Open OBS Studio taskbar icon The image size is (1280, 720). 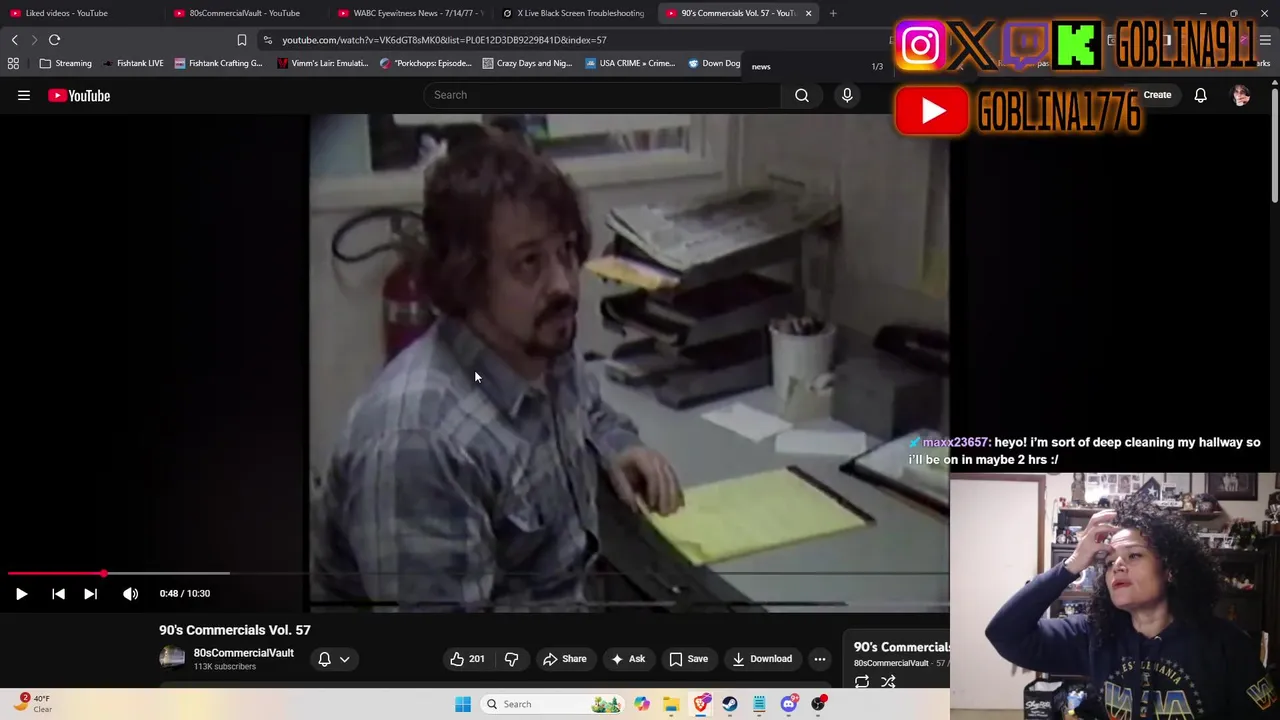pyautogui.click(x=818, y=704)
